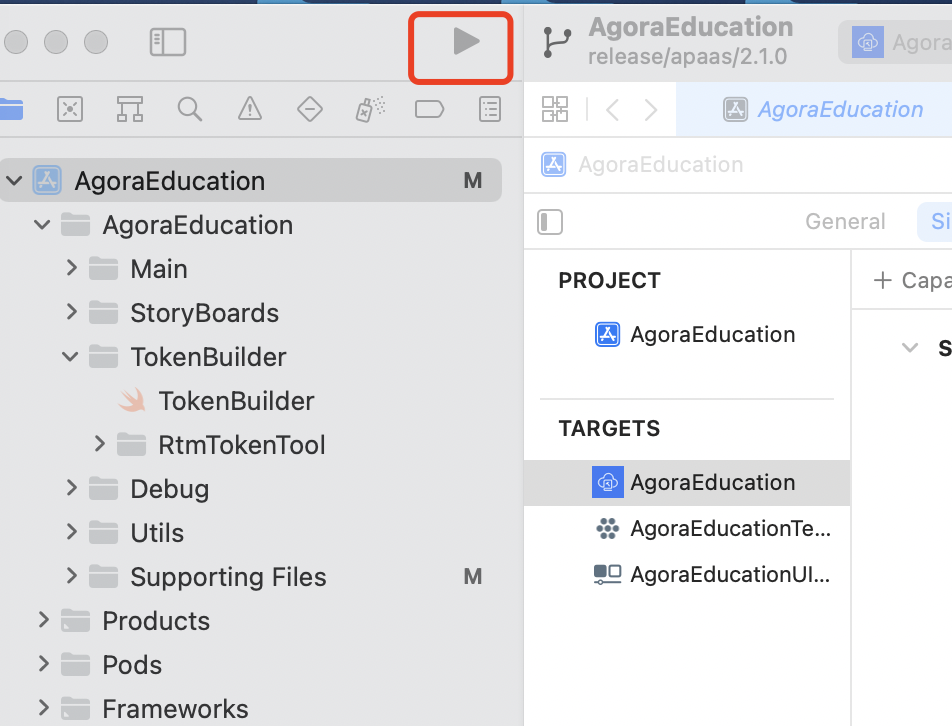
Task: Click the blue project icon under PROJECT
Action: pyautogui.click(x=608, y=334)
